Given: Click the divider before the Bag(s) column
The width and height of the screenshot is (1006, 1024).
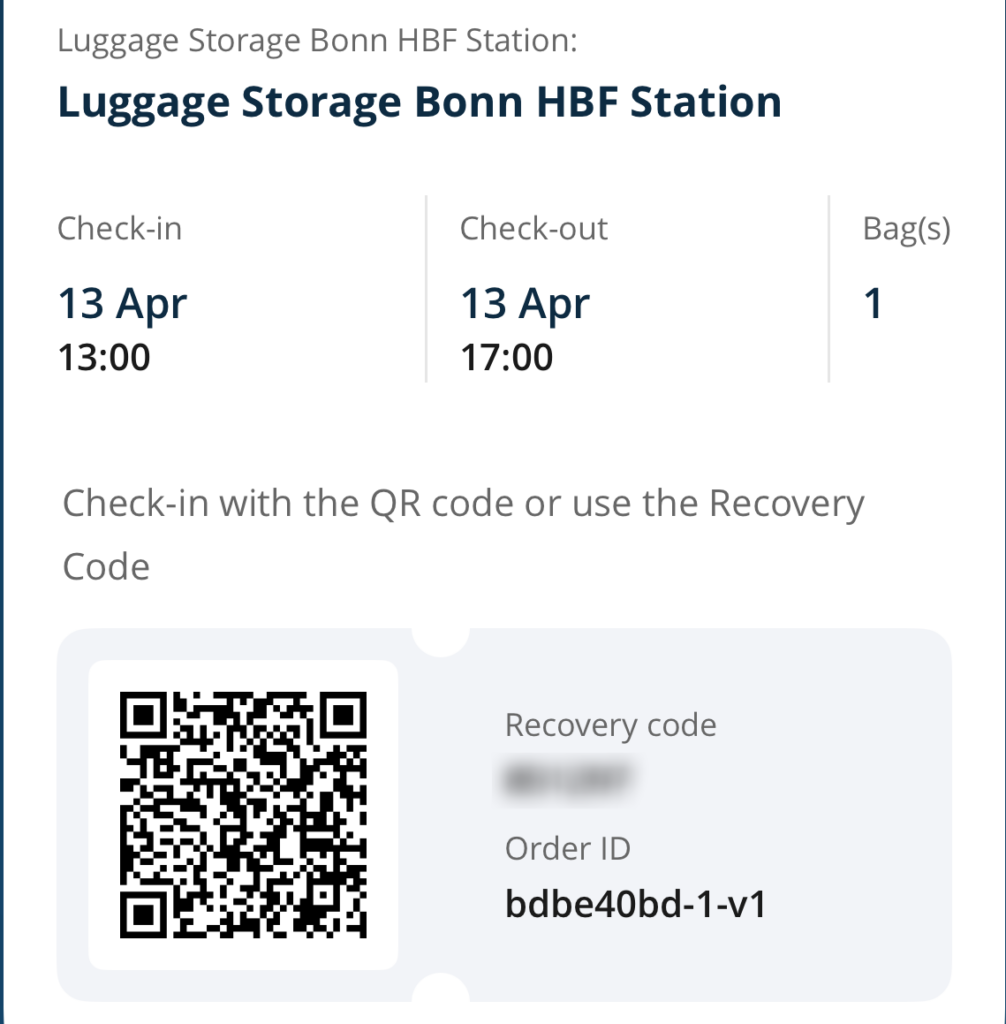Looking at the screenshot, I should pos(829,289).
